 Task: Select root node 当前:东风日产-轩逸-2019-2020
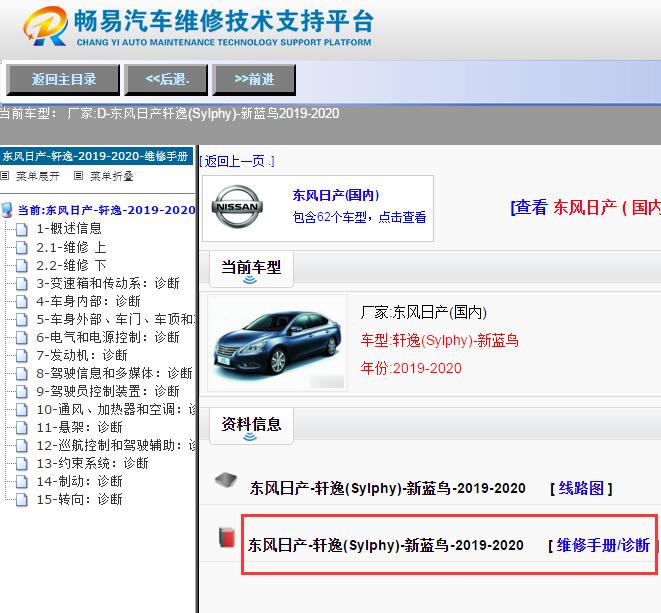click(x=107, y=210)
